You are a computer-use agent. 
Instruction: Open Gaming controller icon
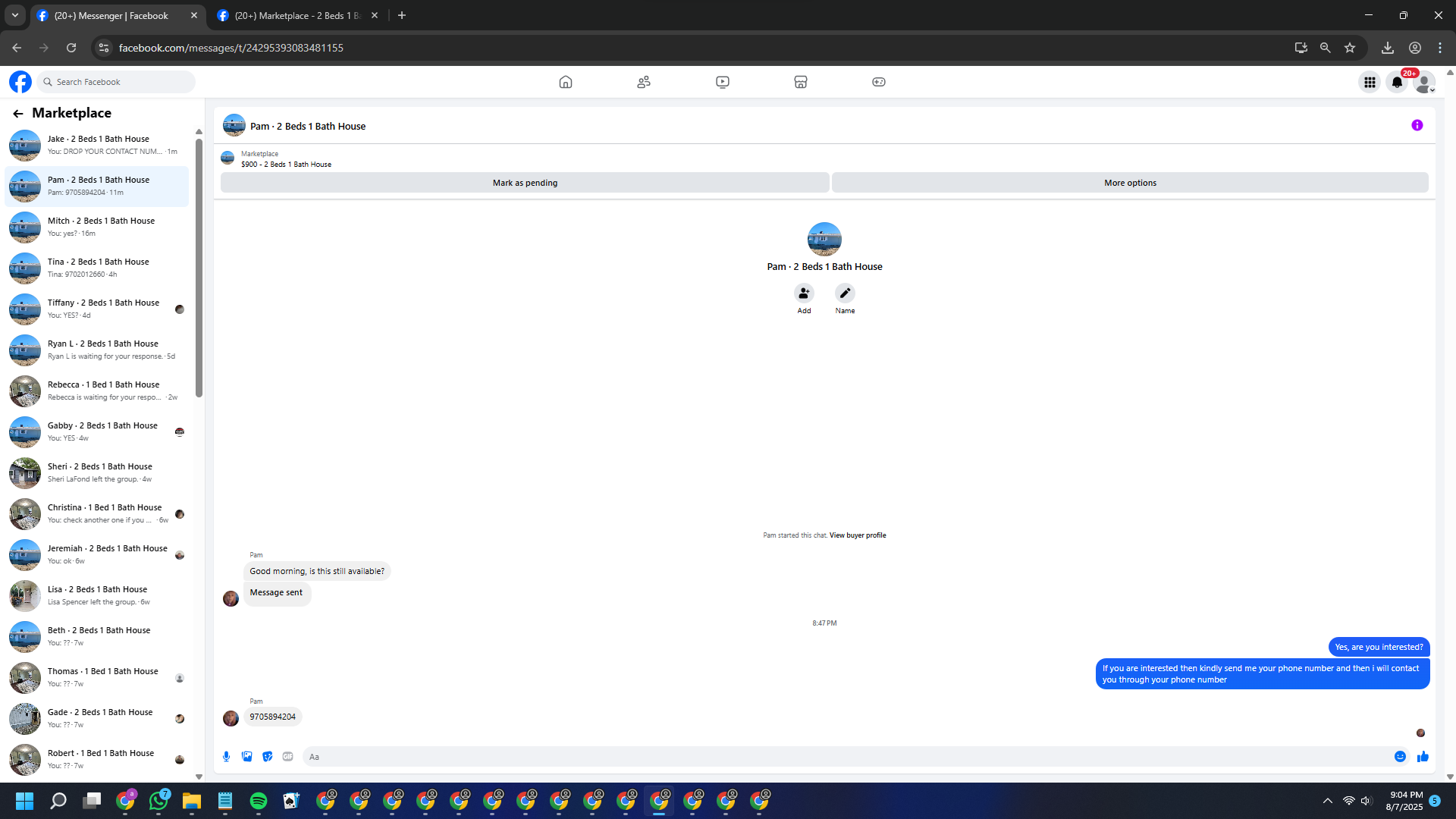pos(879,82)
